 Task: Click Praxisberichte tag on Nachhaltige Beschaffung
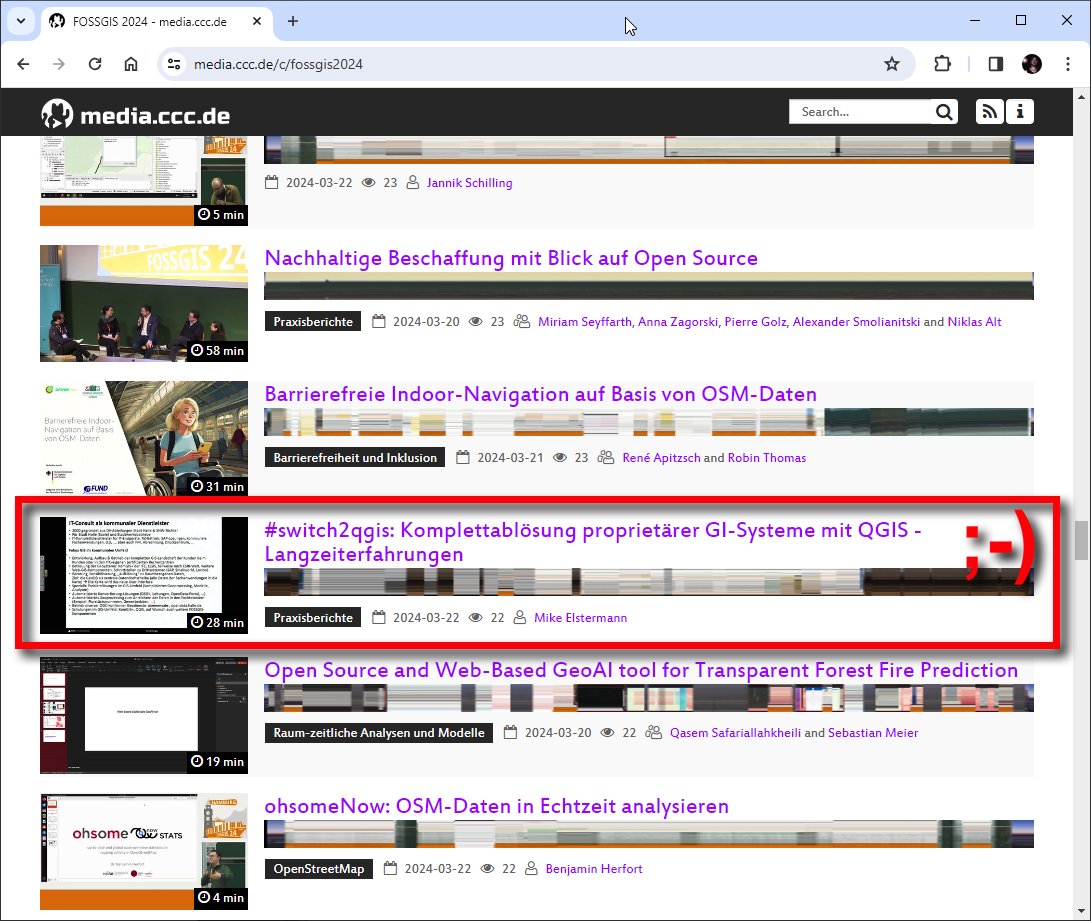[313, 321]
